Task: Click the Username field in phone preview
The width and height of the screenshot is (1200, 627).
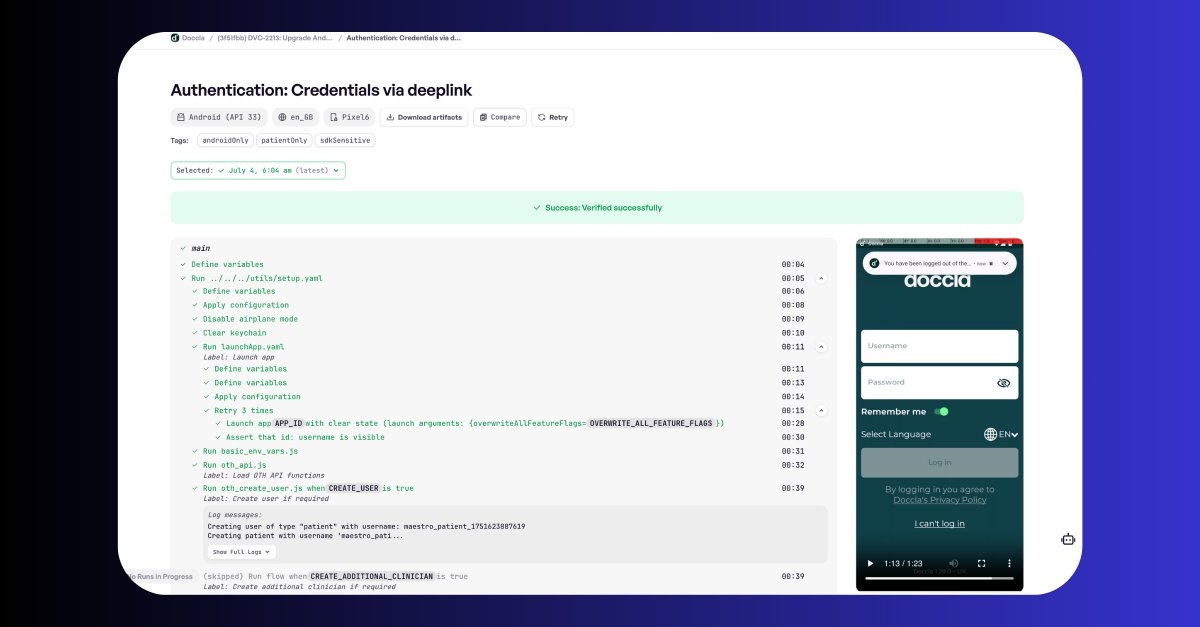Action: point(939,346)
